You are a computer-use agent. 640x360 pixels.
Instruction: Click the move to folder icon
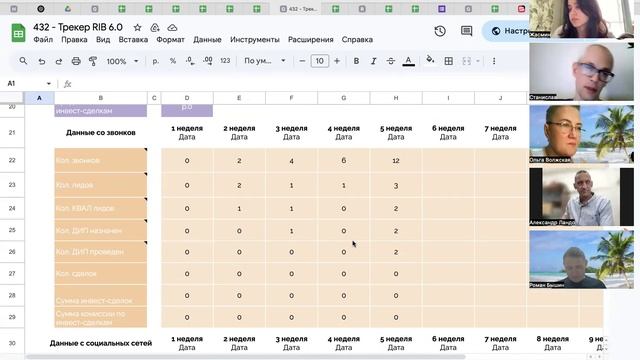155,28
